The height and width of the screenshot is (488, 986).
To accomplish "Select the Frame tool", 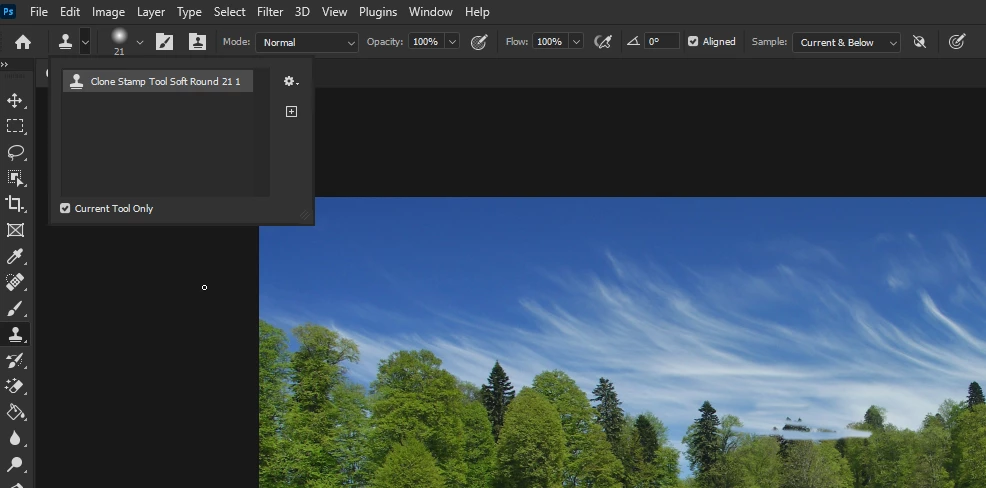I will click(15, 230).
